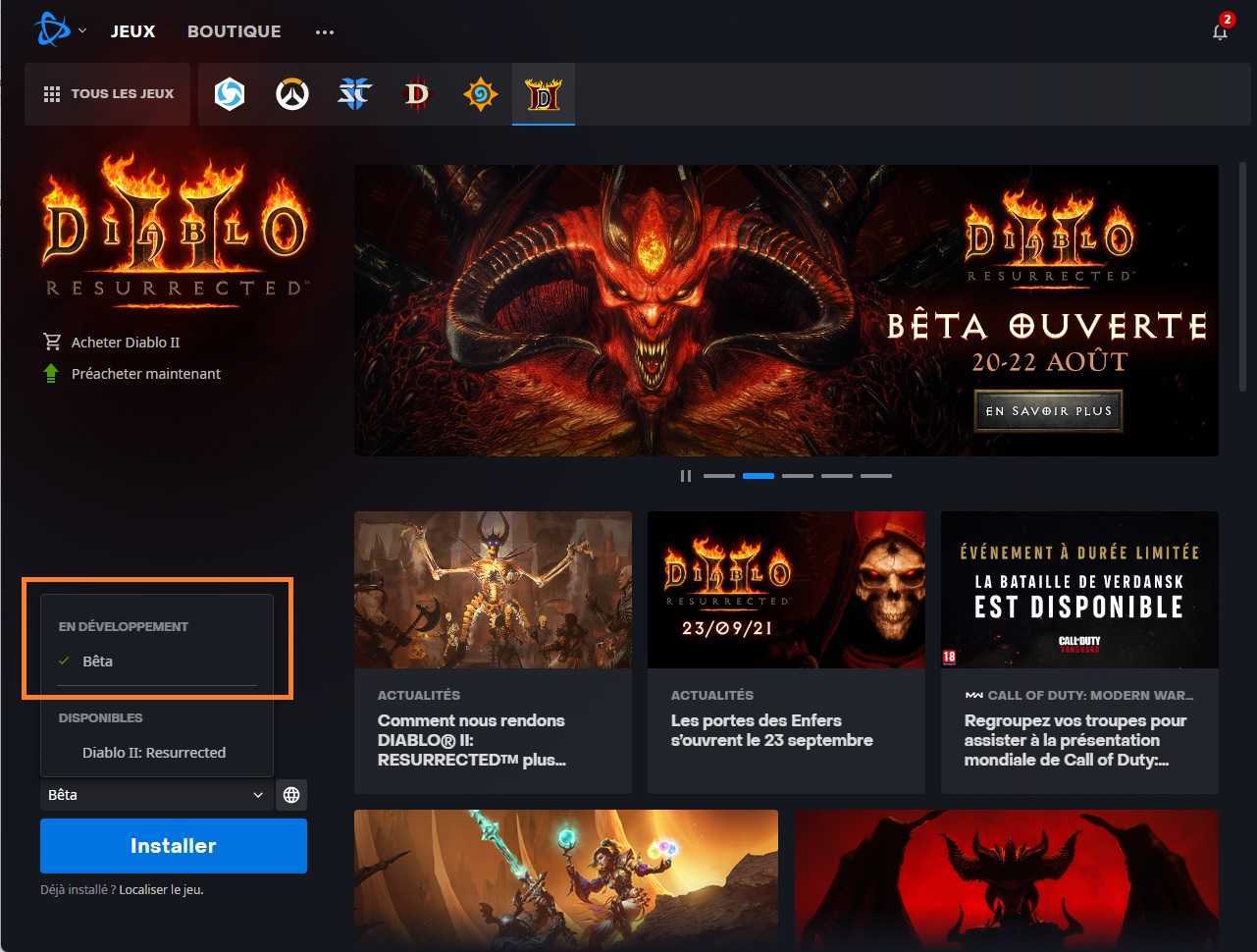Go to fourth carousel slide indicator

837,476
